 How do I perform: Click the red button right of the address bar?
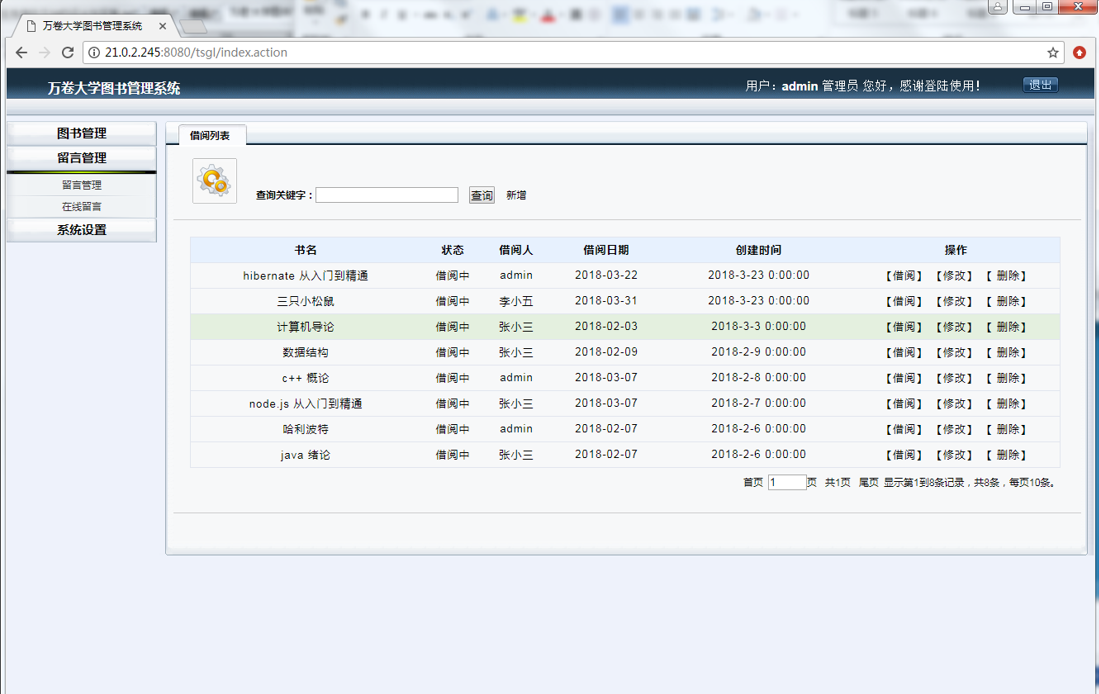[x=1081, y=53]
